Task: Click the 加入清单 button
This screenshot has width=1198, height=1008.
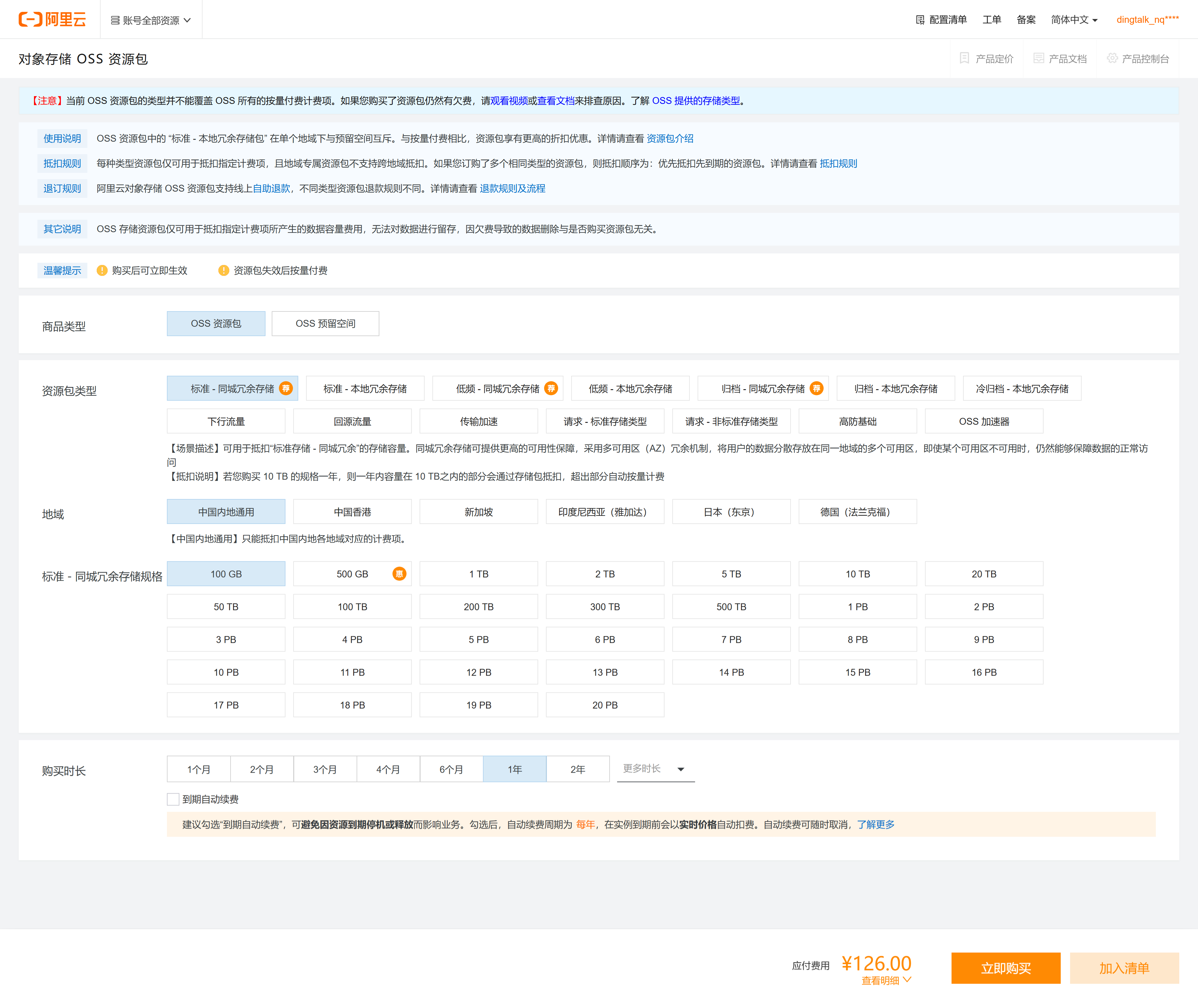Action: click(1124, 968)
